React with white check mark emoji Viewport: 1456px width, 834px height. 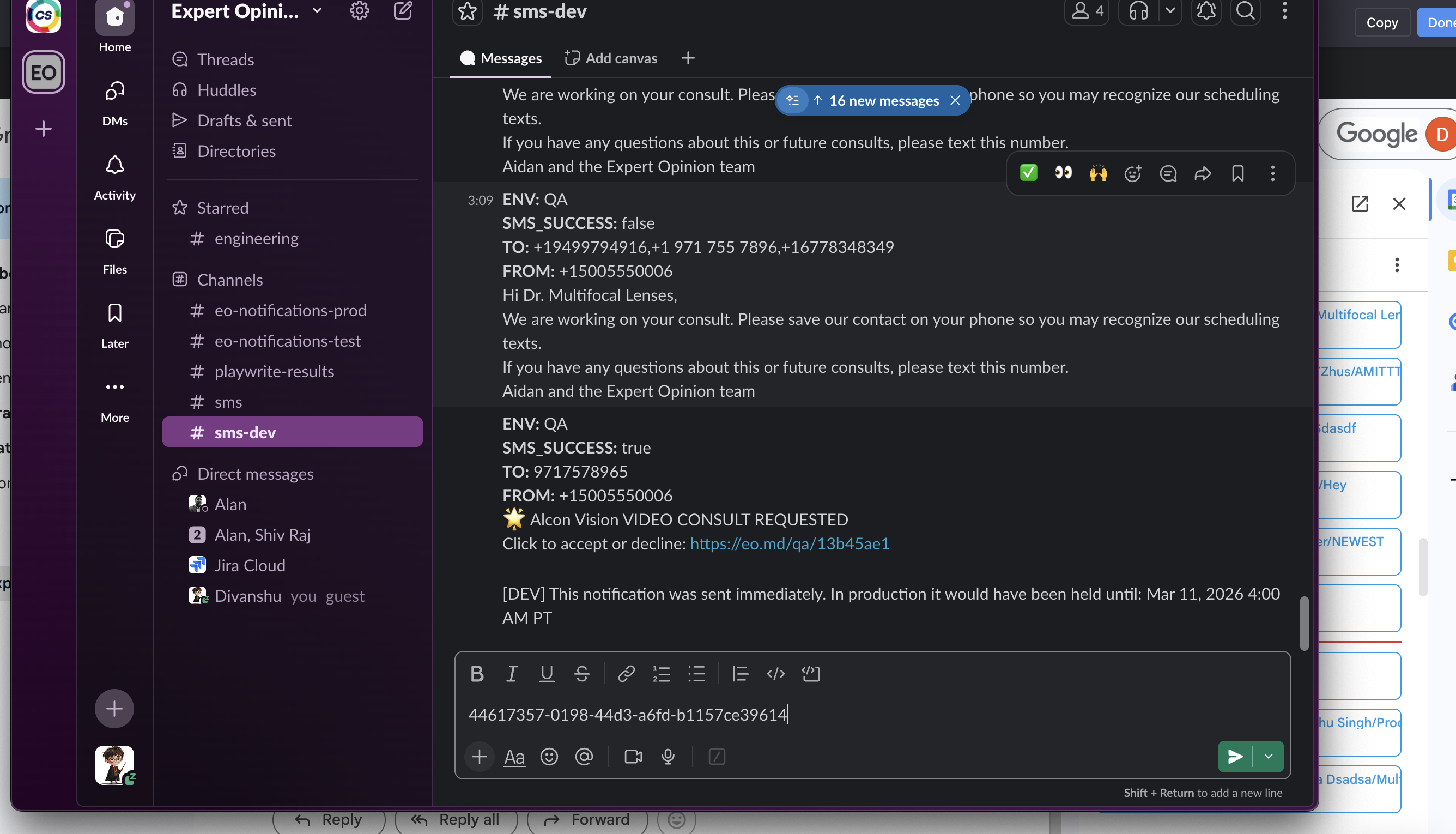[1028, 173]
